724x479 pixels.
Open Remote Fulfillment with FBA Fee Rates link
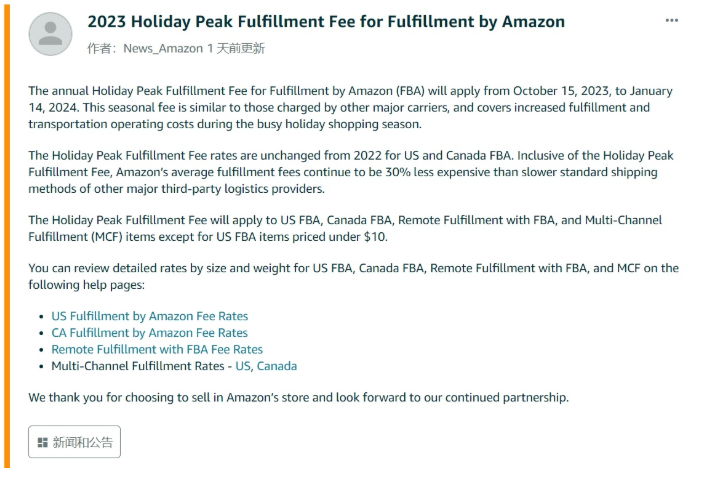(157, 349)
